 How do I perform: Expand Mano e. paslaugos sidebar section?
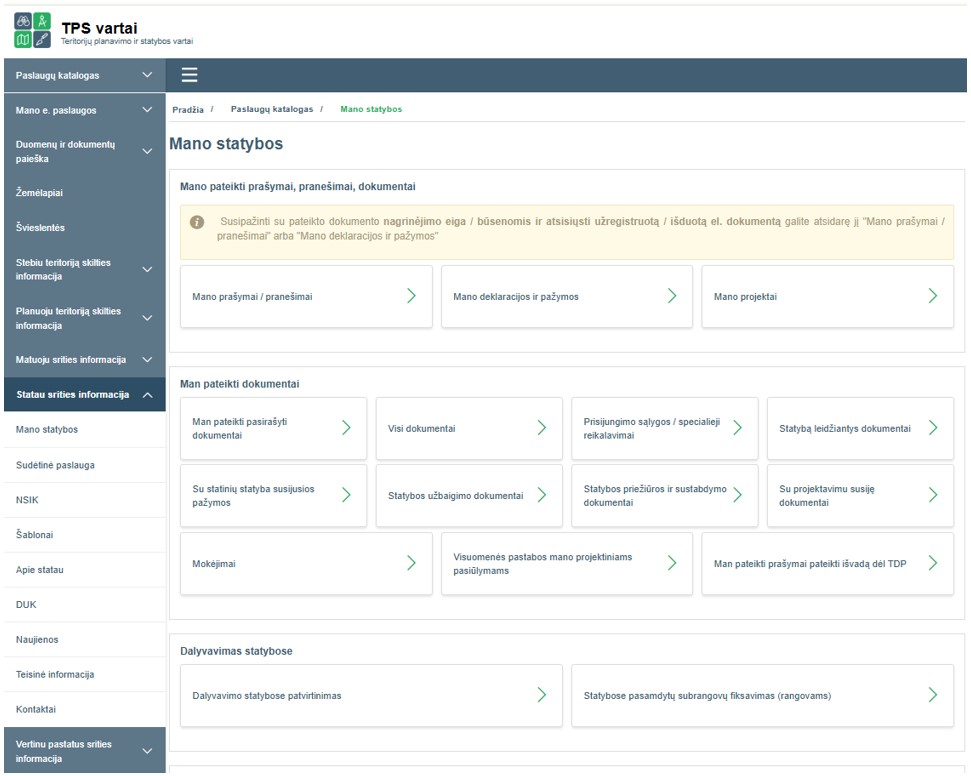pos(147,110)
